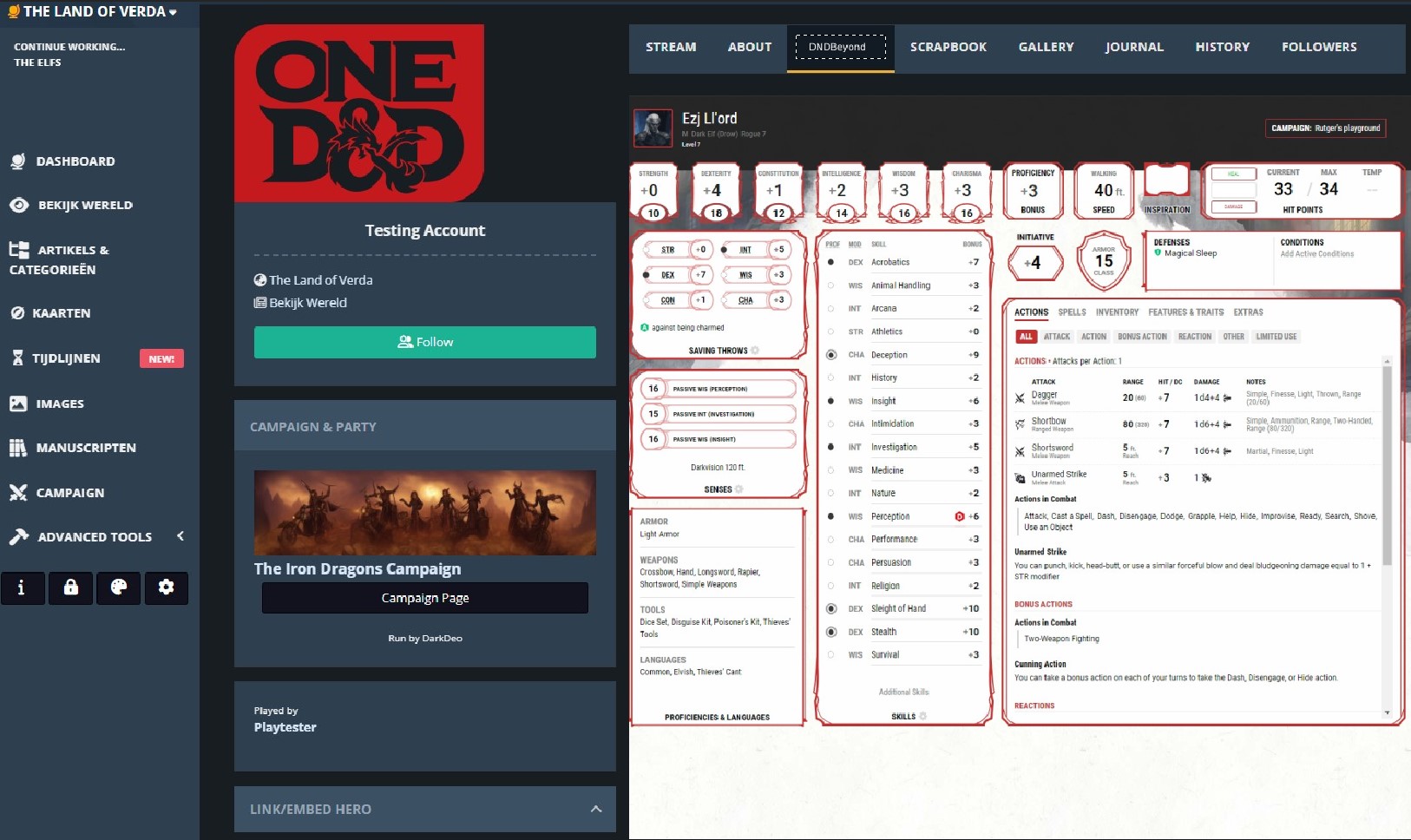Open Extras tab on character sheet
This screenshot has width=1411, height=840.
(x=1248, y=312)
